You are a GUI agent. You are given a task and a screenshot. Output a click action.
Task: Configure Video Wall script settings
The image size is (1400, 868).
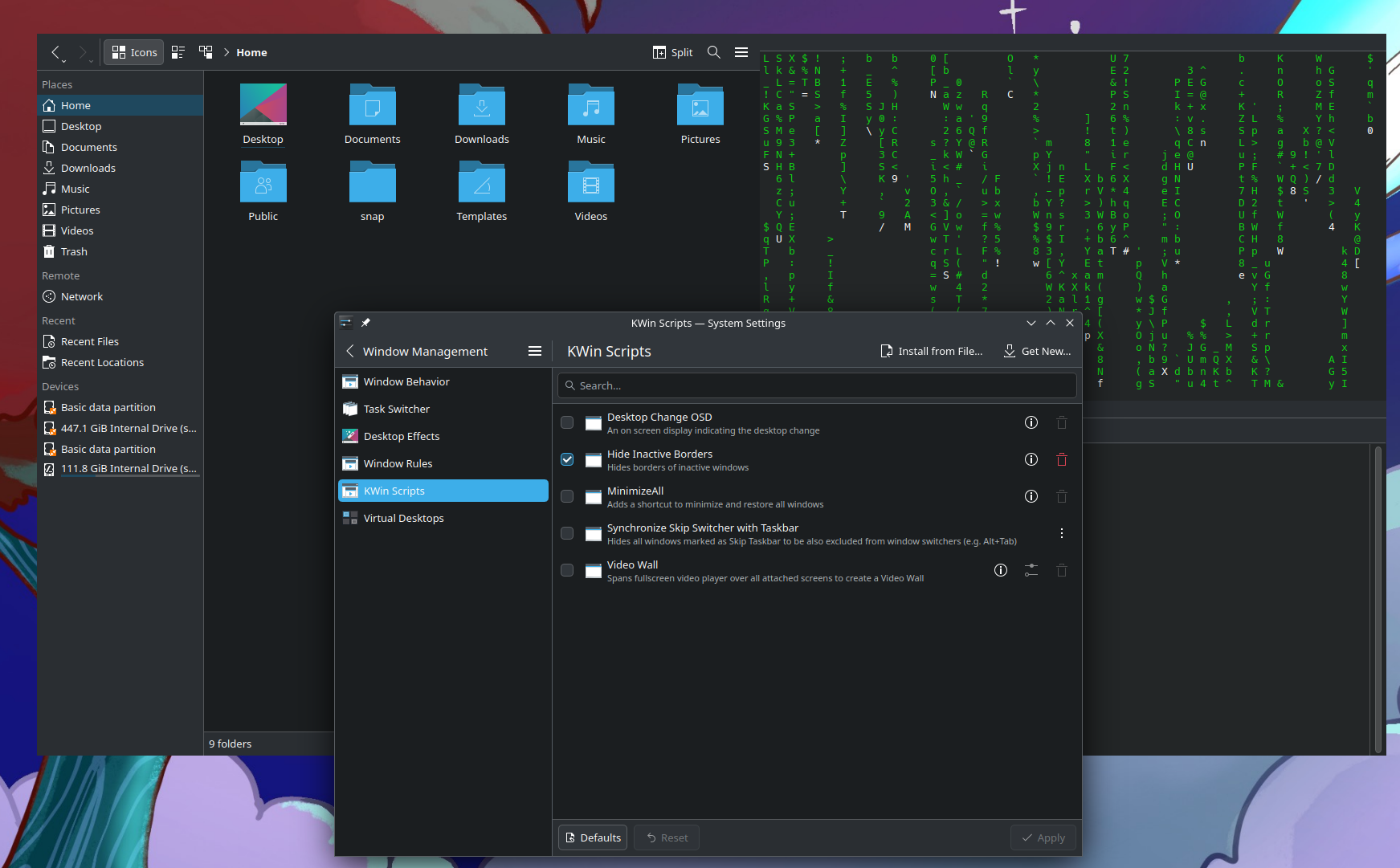pos(1031,570)
